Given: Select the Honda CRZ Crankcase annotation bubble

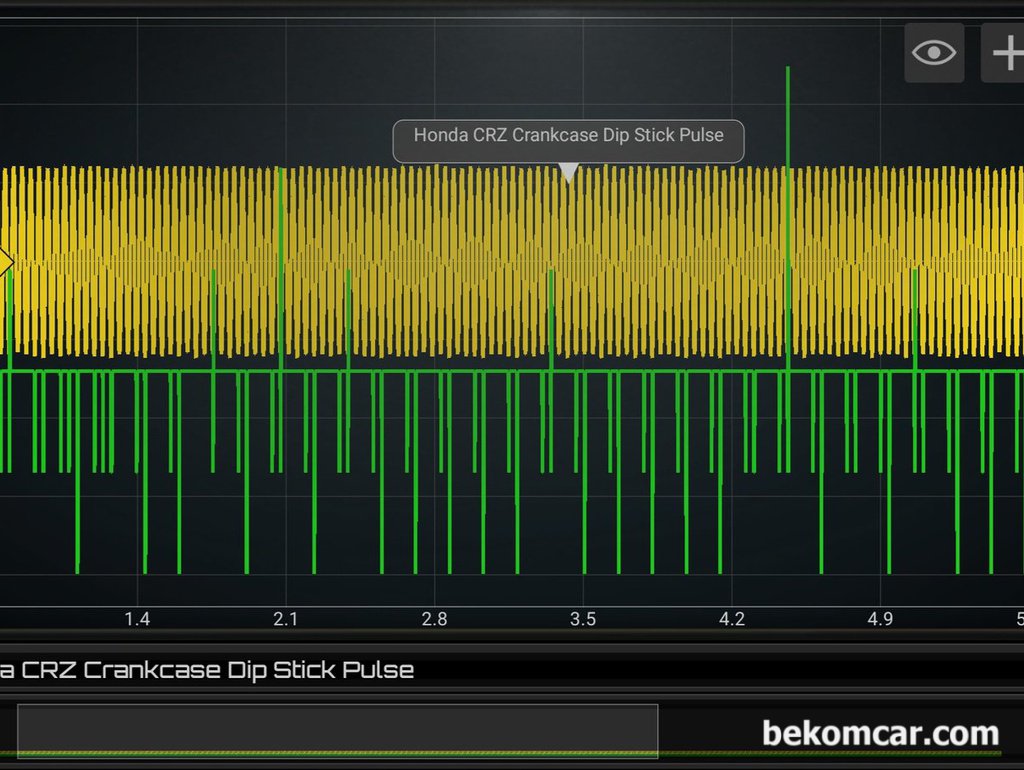Looking at the screenshot, I should point(568,136).
